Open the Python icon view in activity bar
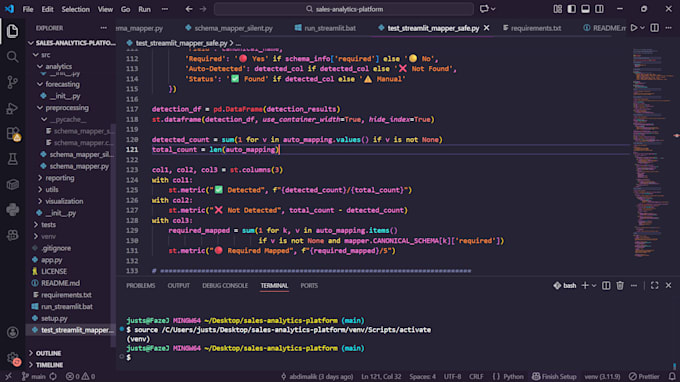The image size is (680, 382). click(x=12, y=210)
